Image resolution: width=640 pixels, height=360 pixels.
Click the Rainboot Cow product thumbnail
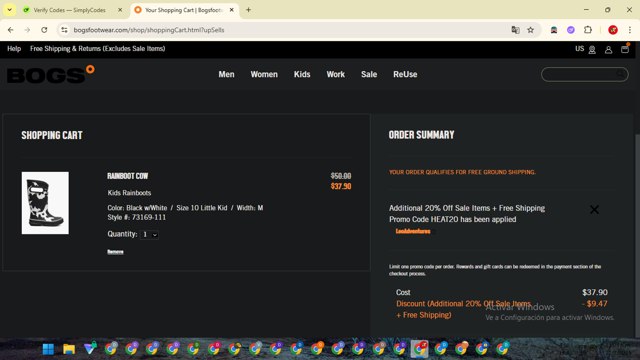(x=45, y=203)
